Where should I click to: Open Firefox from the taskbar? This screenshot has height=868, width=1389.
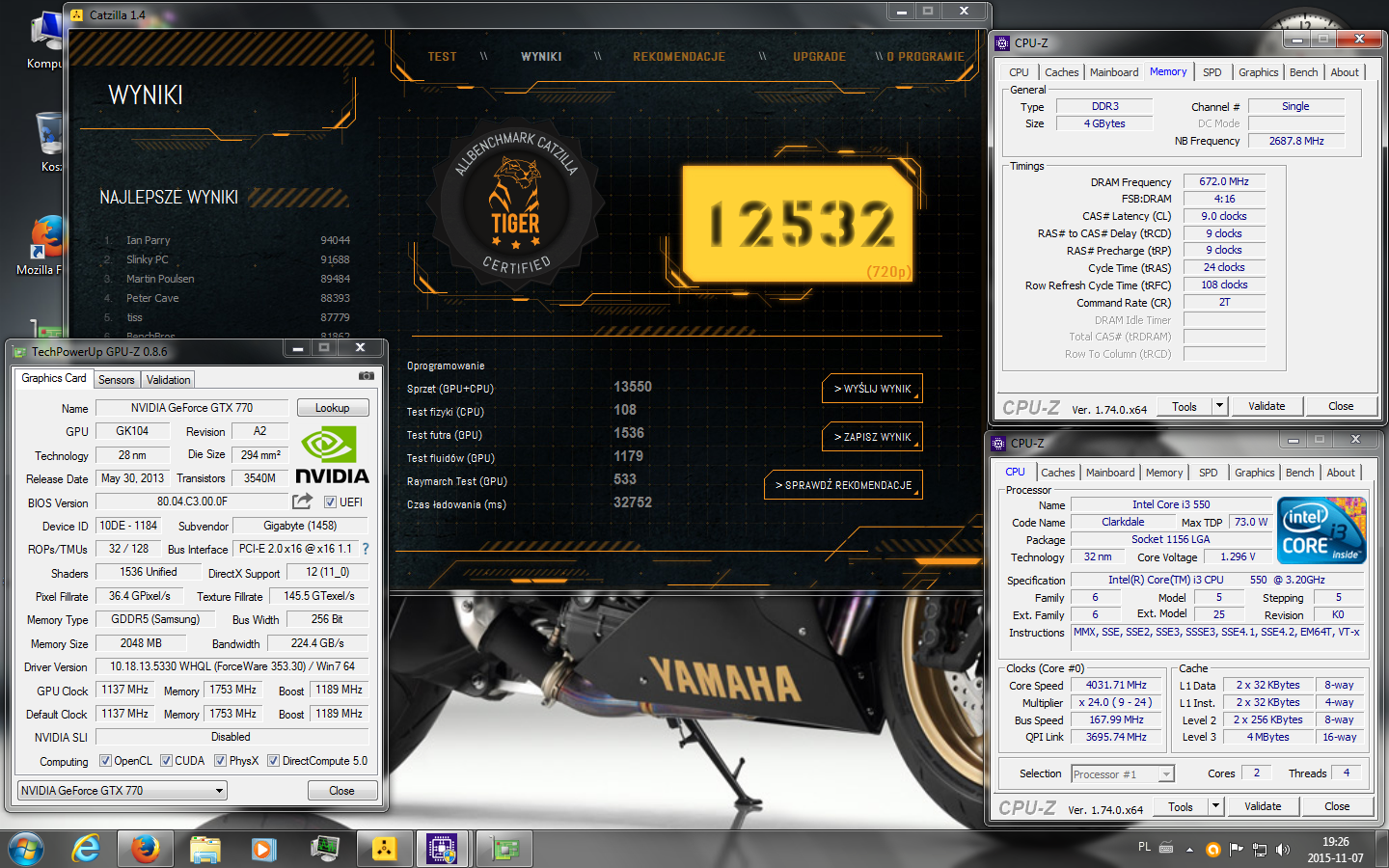coord(146,849)
